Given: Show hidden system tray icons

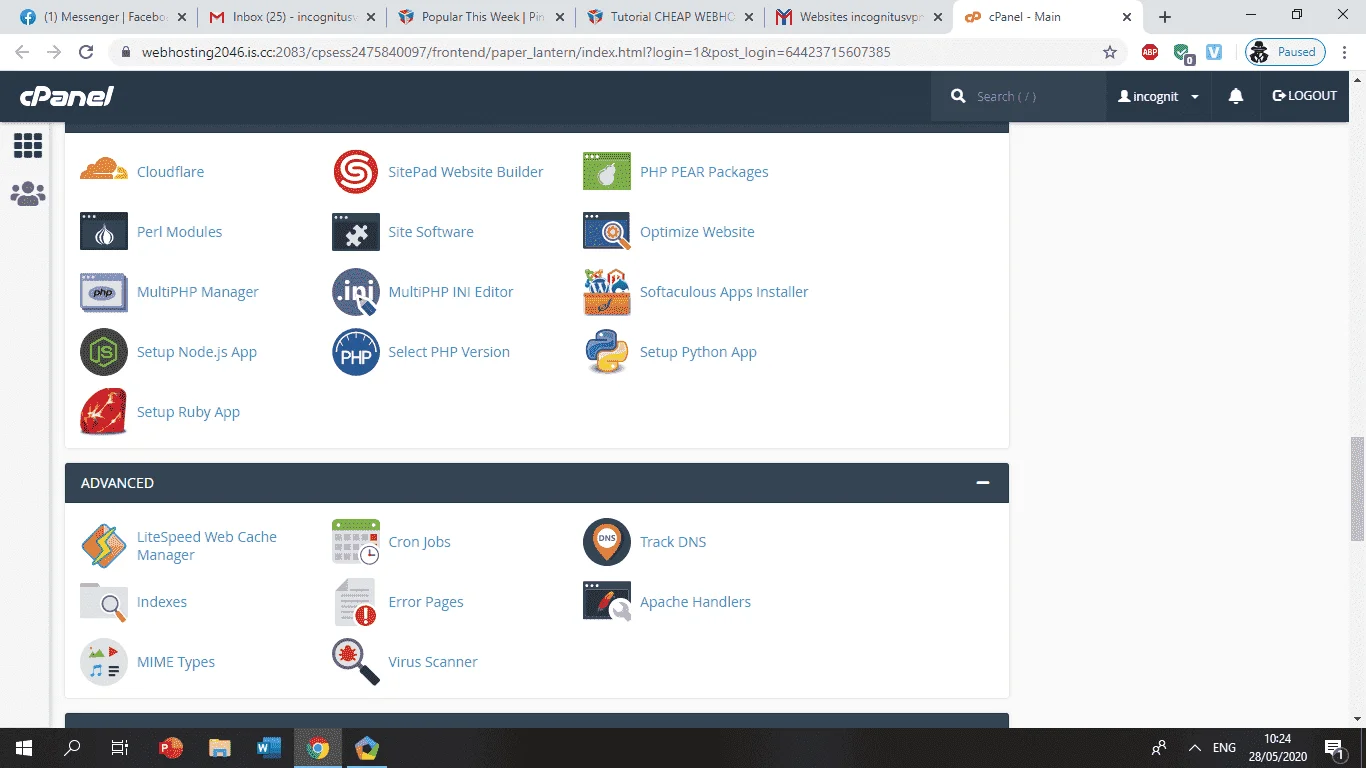Looking at the screenshot, I should (x=1194, y=748).
